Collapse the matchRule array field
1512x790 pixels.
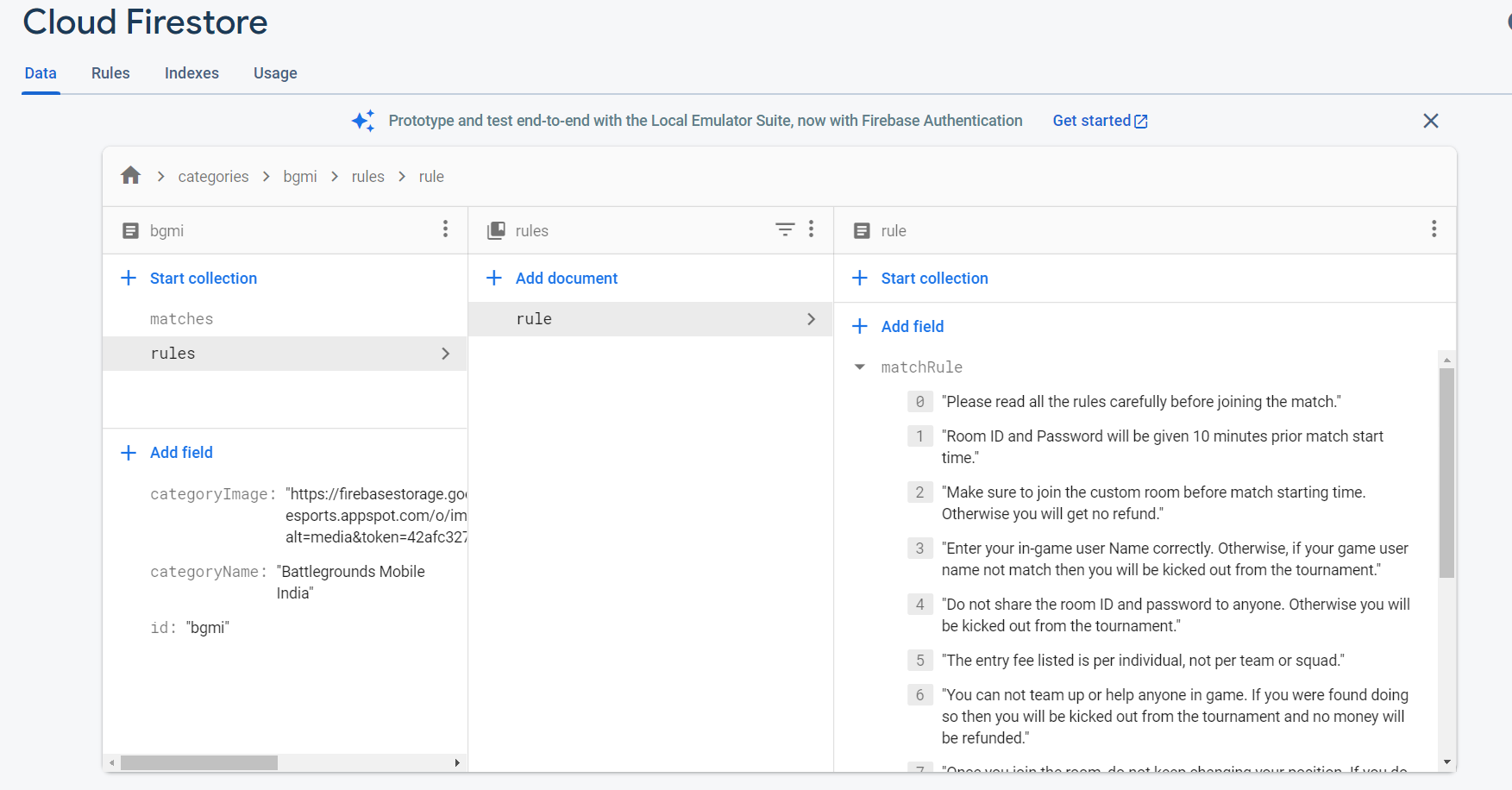click(860, 367)
